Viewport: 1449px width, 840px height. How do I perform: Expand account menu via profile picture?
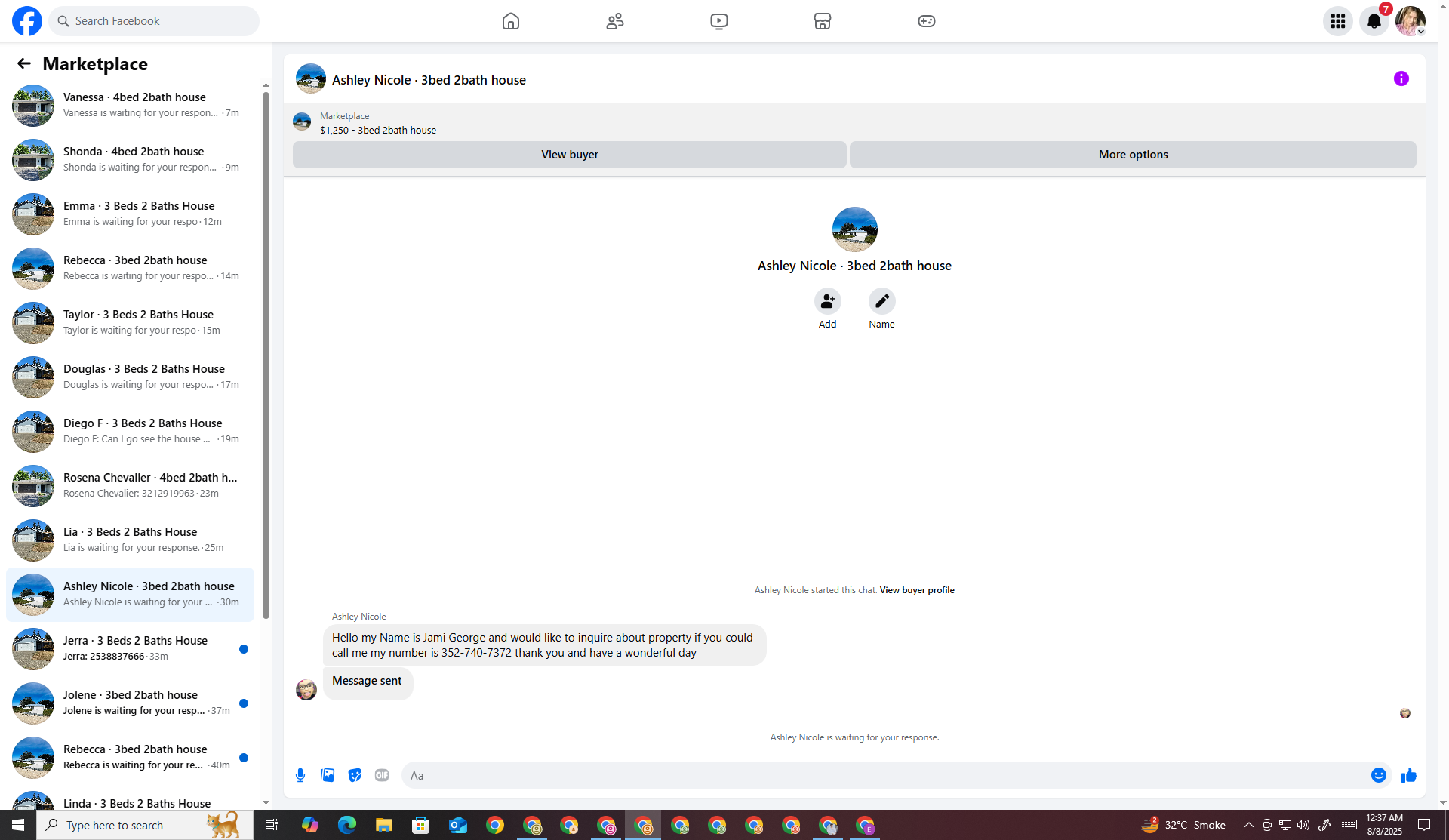pyautogui.click(x=1410, y=21)
